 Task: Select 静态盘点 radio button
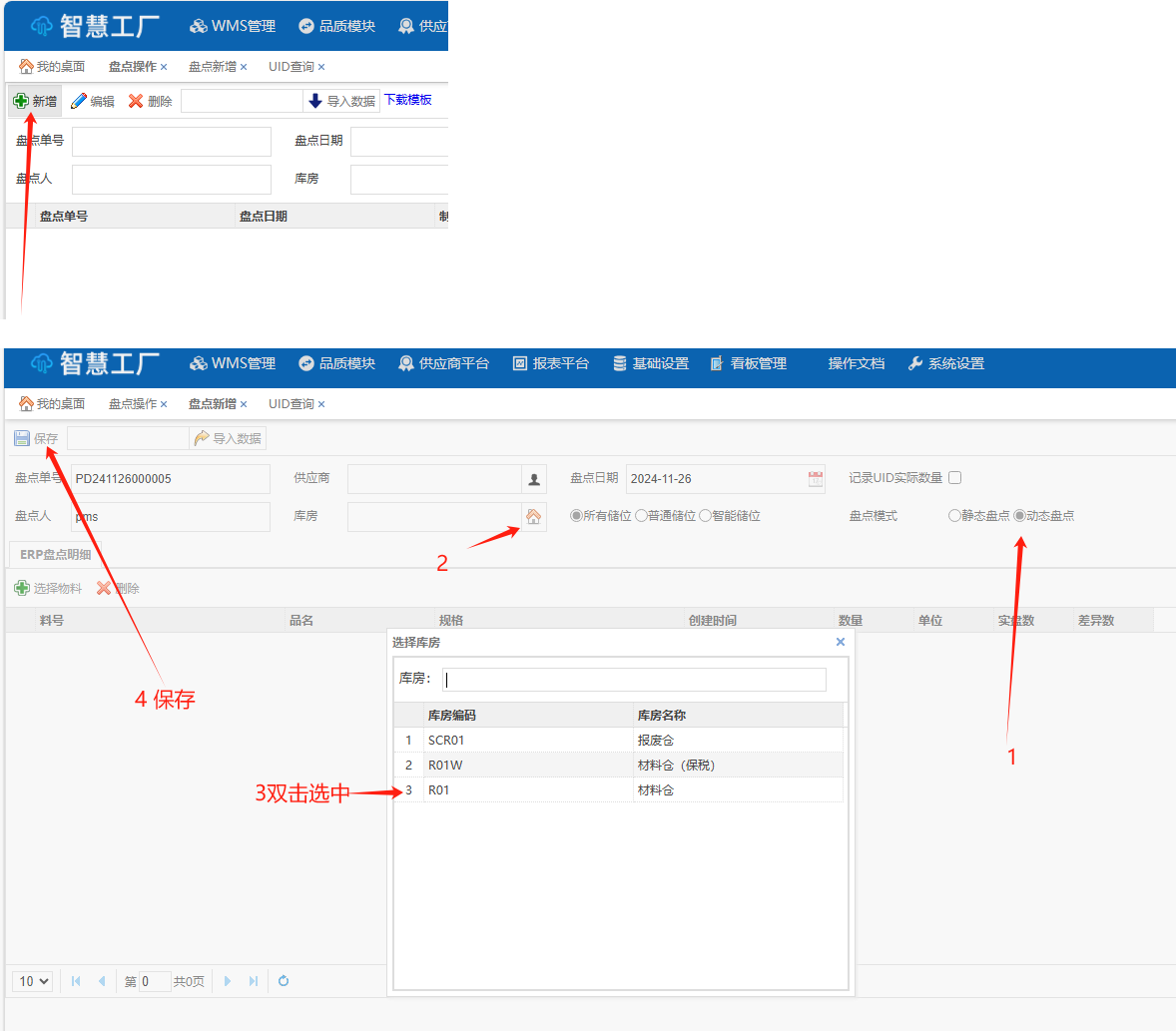[x=954, y=516]
